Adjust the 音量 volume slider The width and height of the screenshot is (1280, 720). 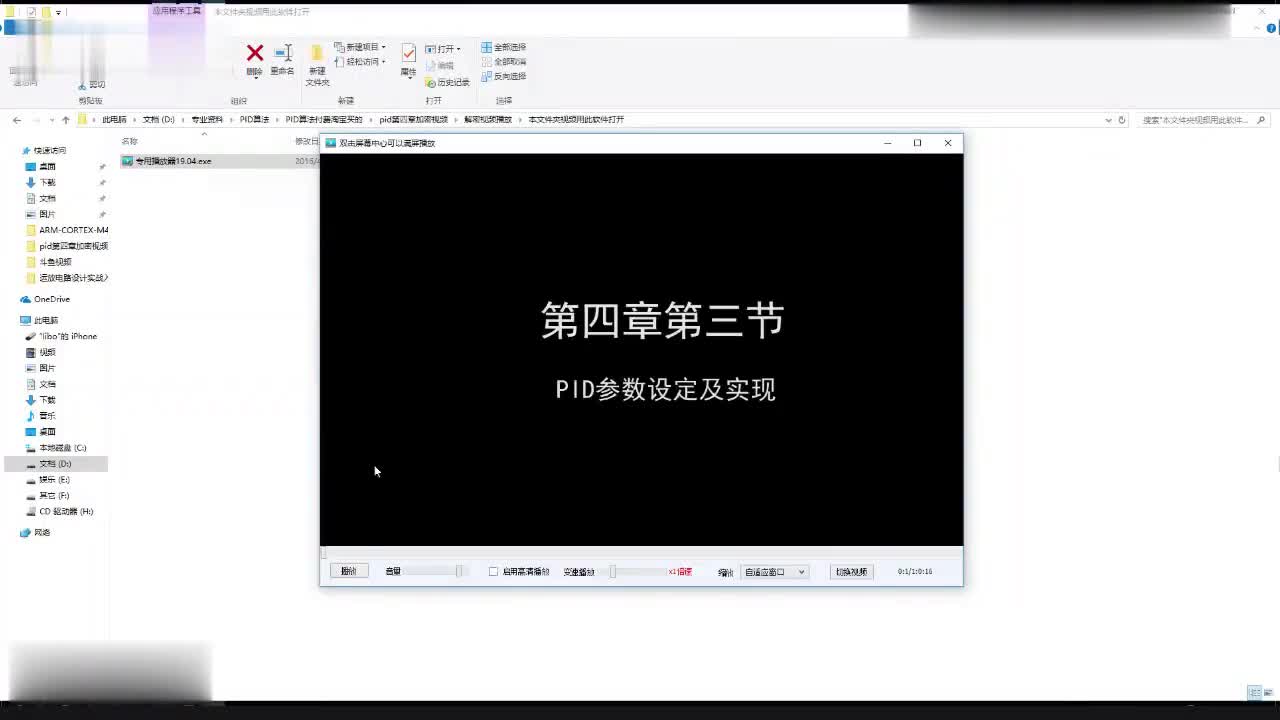tap(434, 572)
